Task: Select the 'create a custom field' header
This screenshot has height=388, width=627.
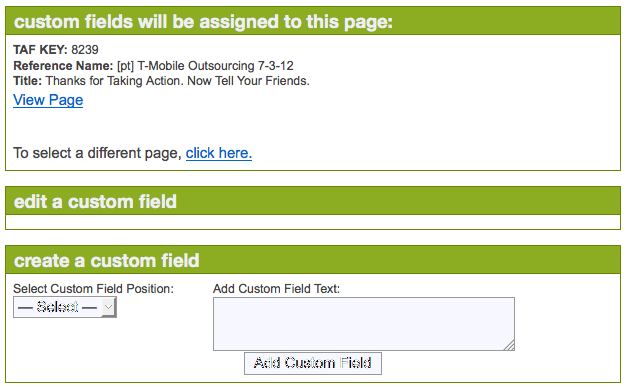Action: [x=106, y=261]
